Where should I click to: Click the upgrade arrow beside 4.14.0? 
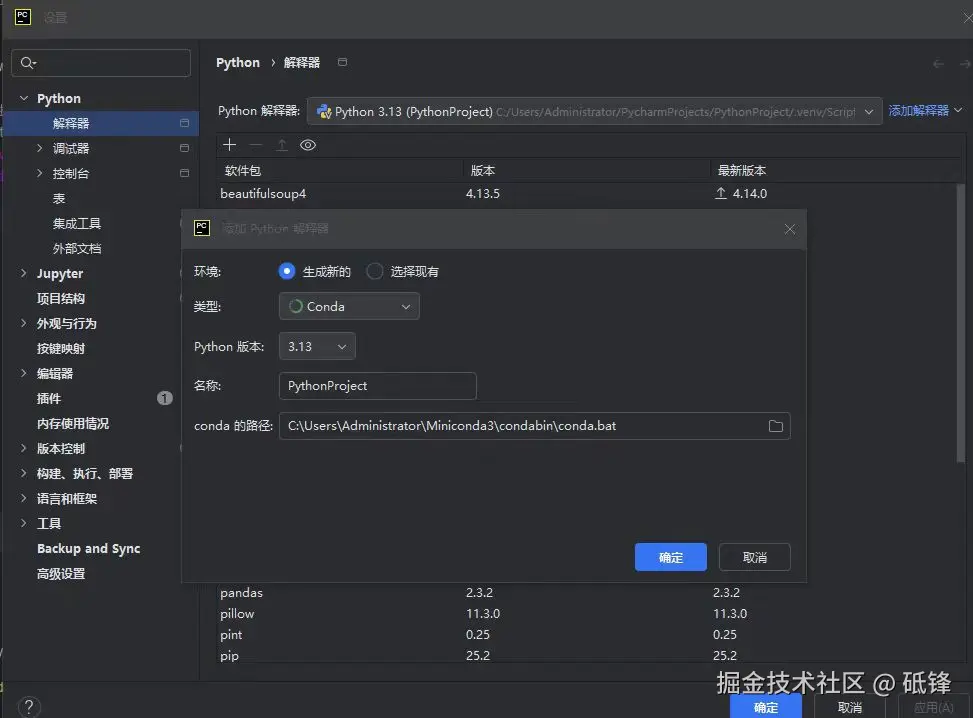click(720, 194)
